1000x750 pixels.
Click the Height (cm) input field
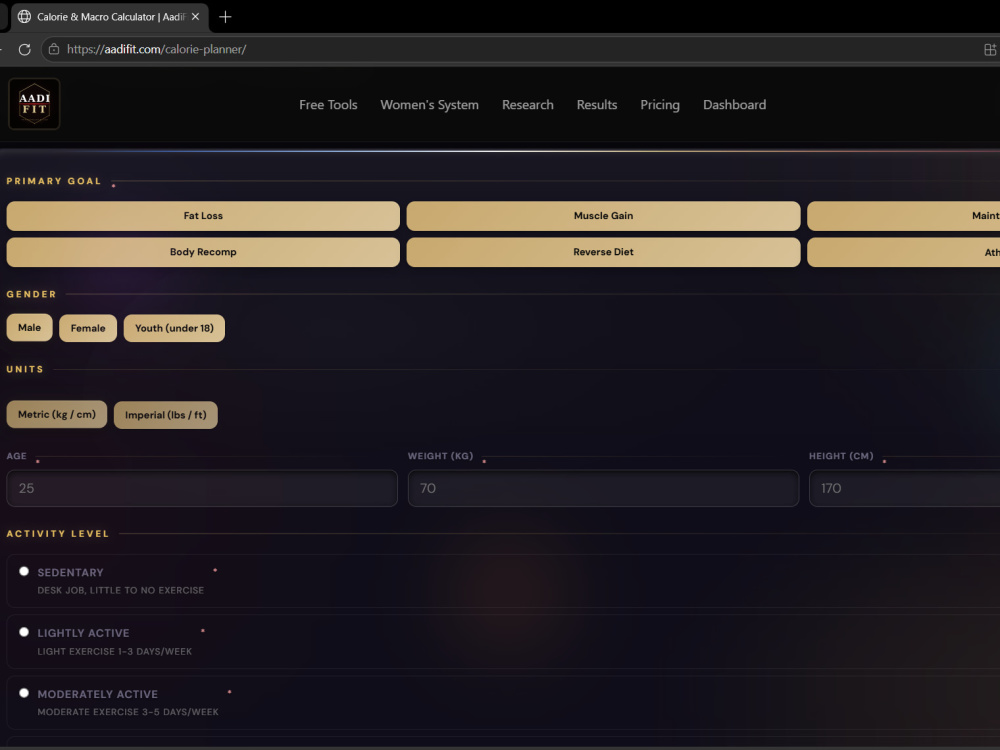pos(904,489)
